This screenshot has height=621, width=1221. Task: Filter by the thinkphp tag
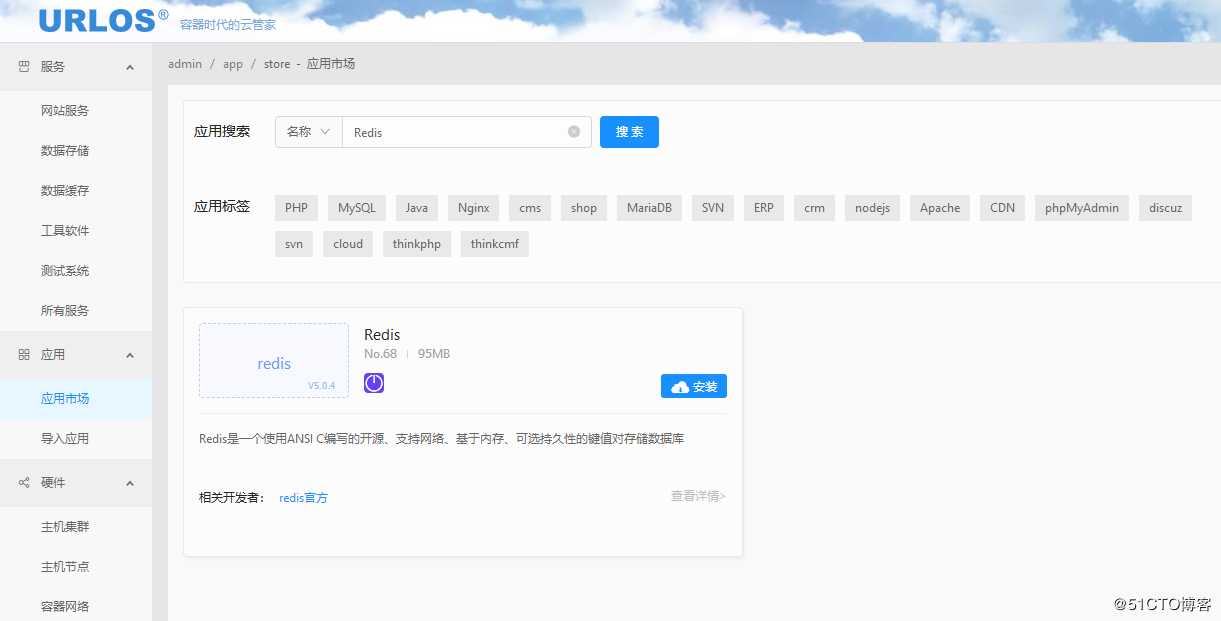point(417,244)
